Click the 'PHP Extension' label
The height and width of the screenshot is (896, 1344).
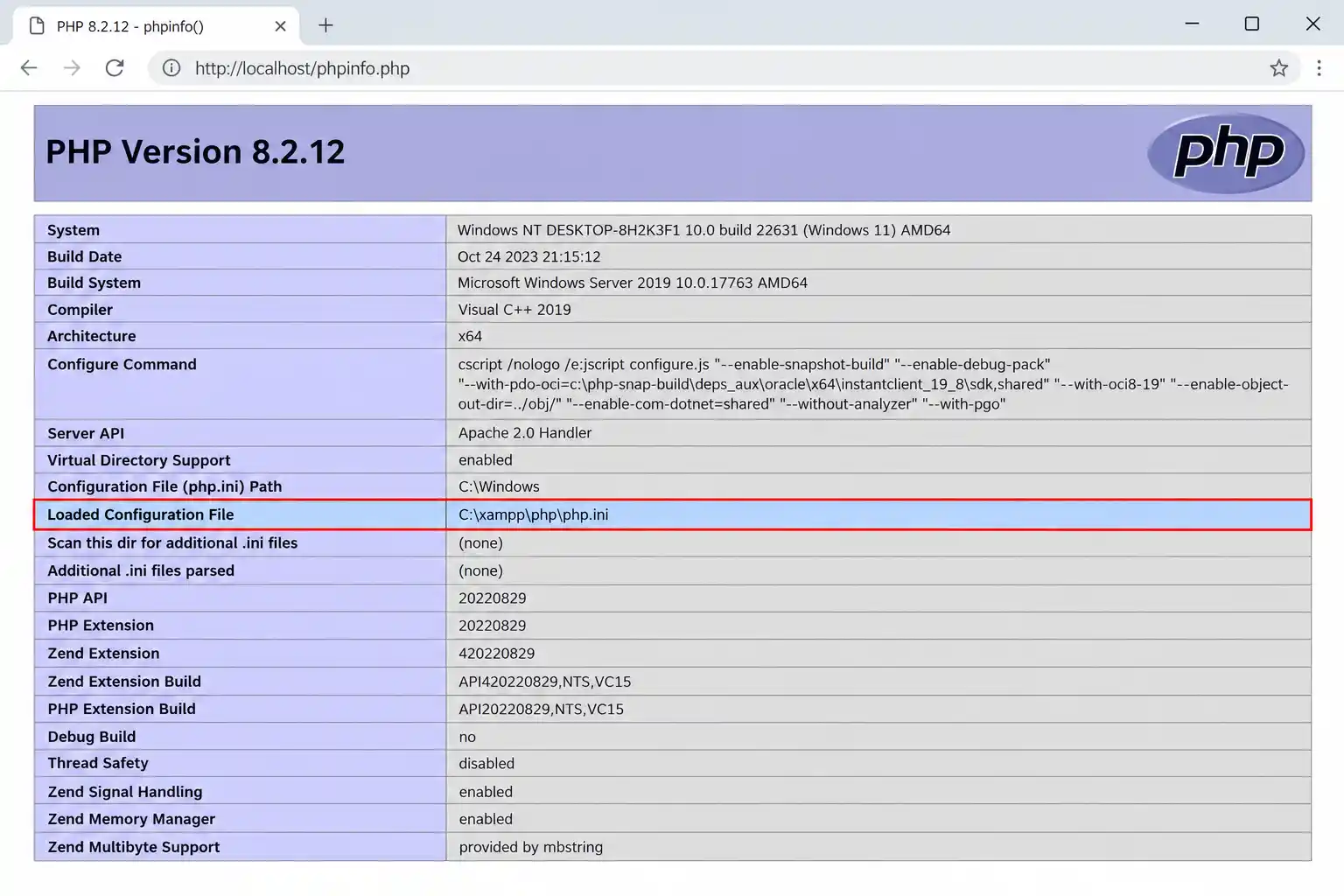click(101, 625)
